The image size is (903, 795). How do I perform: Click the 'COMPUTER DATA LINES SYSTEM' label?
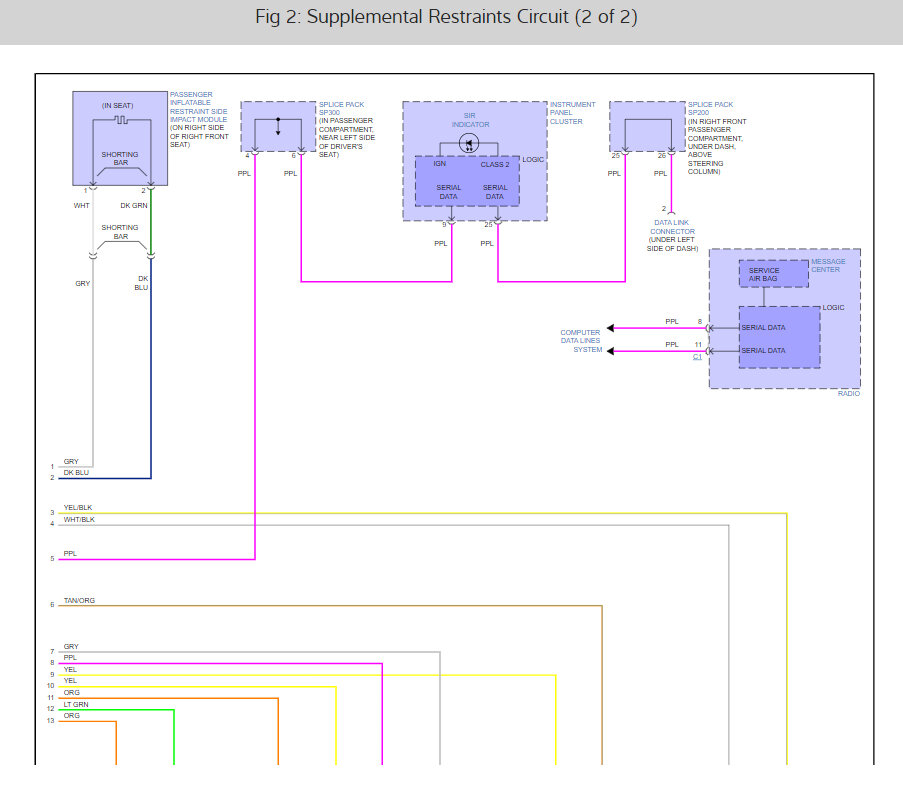pyautogui.click(x=581, y=341)
